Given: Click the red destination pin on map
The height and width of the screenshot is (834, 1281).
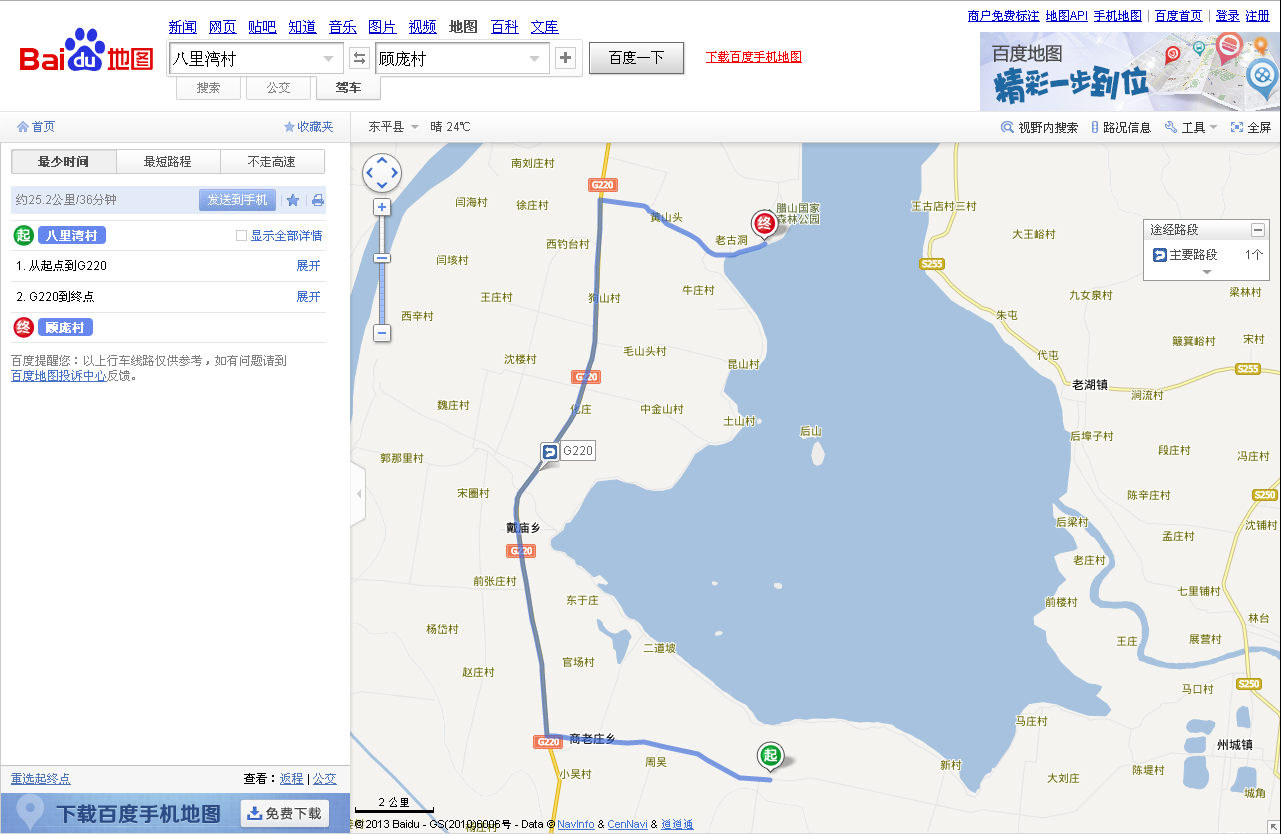Looking at the screenshot, I should click(764, 225).
